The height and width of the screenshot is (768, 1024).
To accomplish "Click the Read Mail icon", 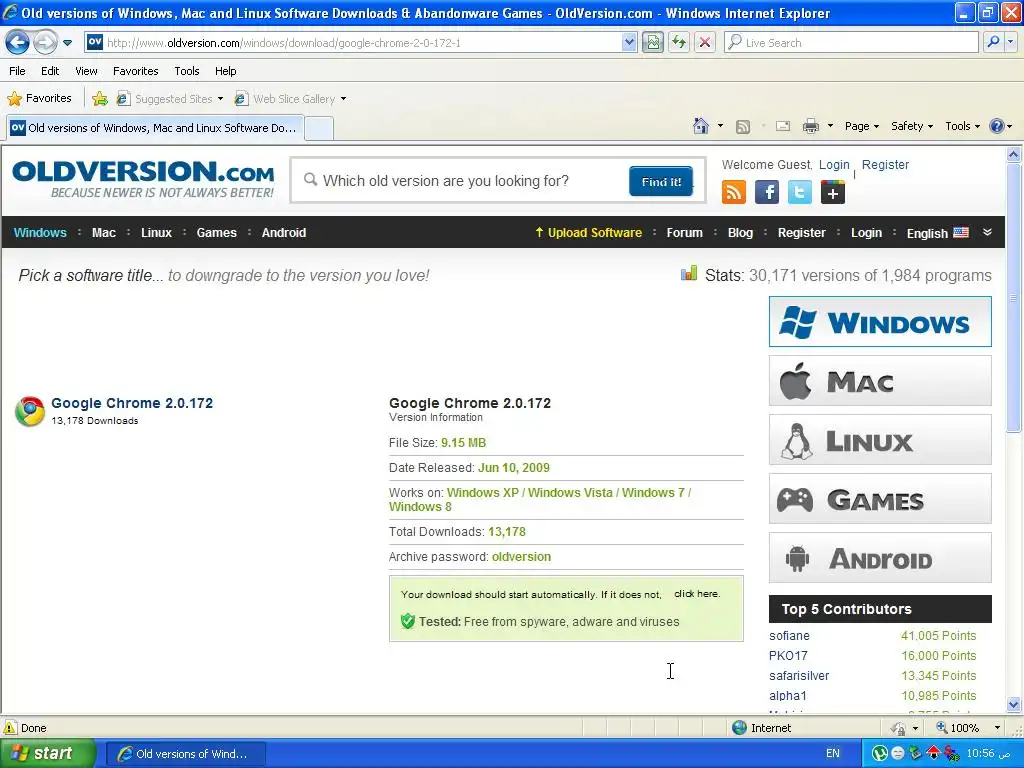I will [783, 126].
